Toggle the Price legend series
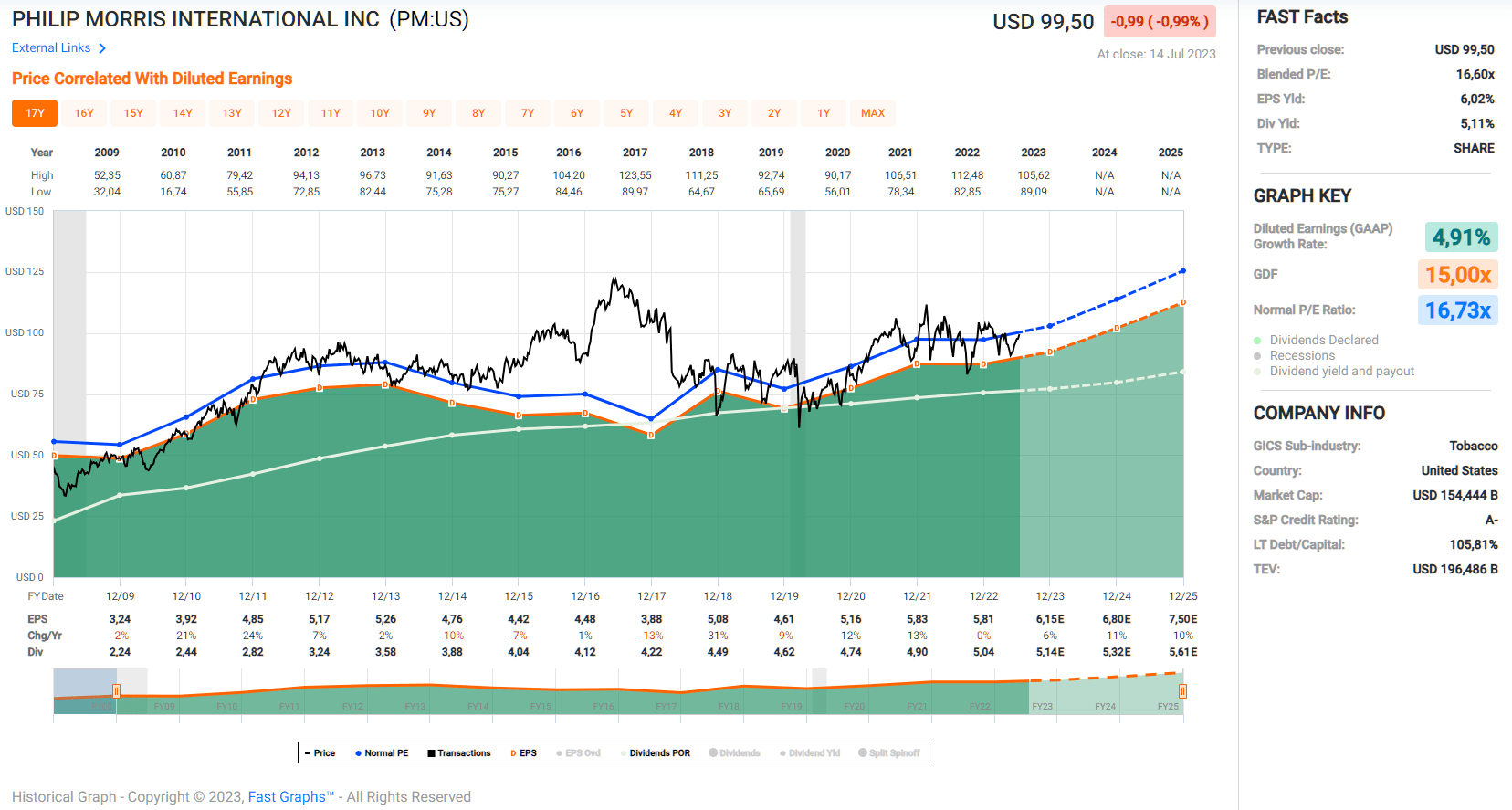1512x810 pixels. [320, 753]
